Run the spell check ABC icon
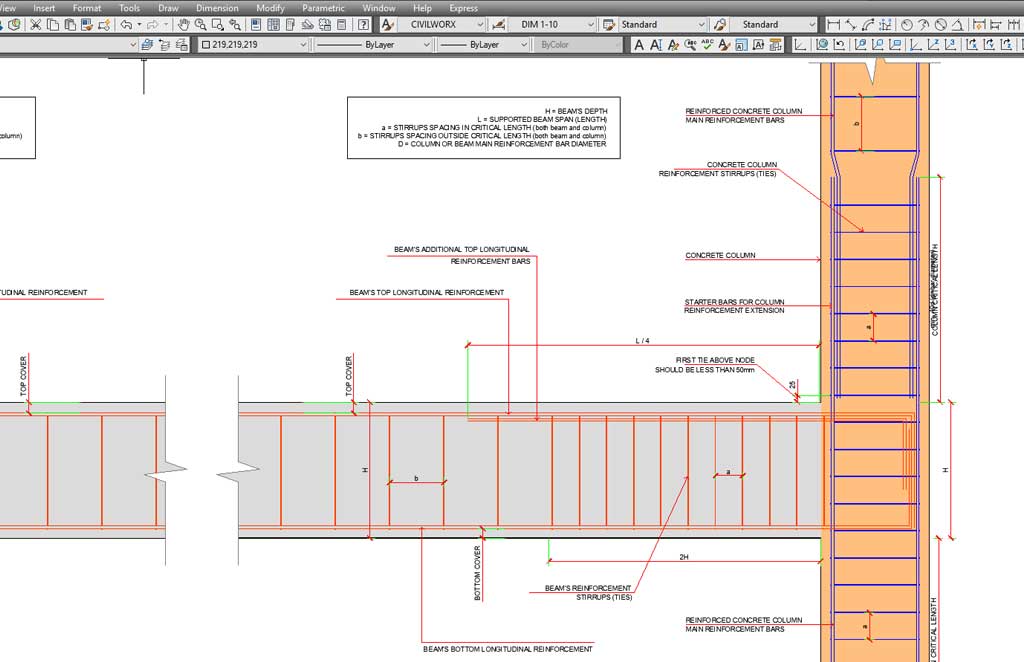This screenshot has height=662, width=1024. pyautogui.click(x=707, y=44)
